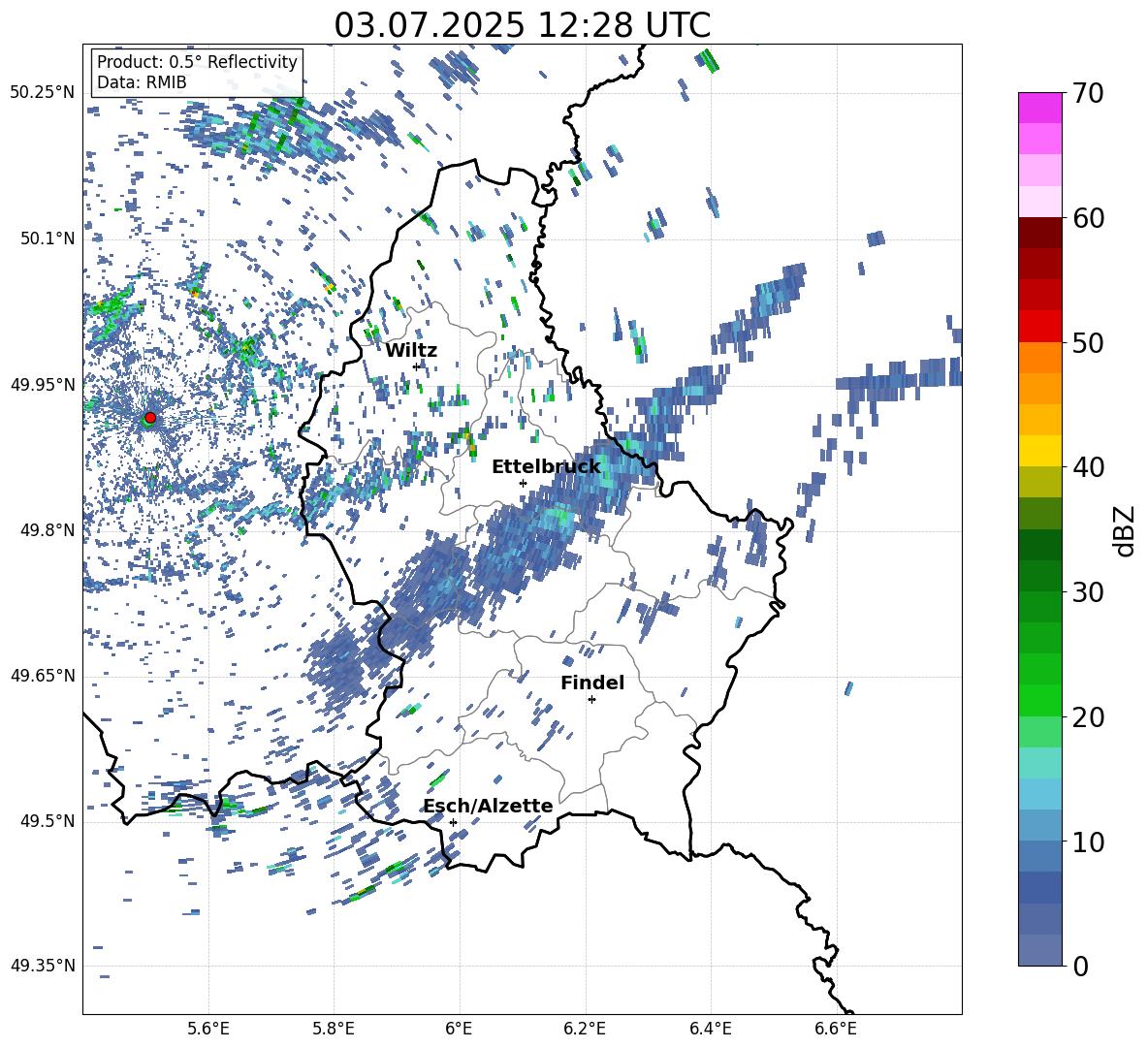Click the 50 colorbar tick label

[x=1088, y=343]
